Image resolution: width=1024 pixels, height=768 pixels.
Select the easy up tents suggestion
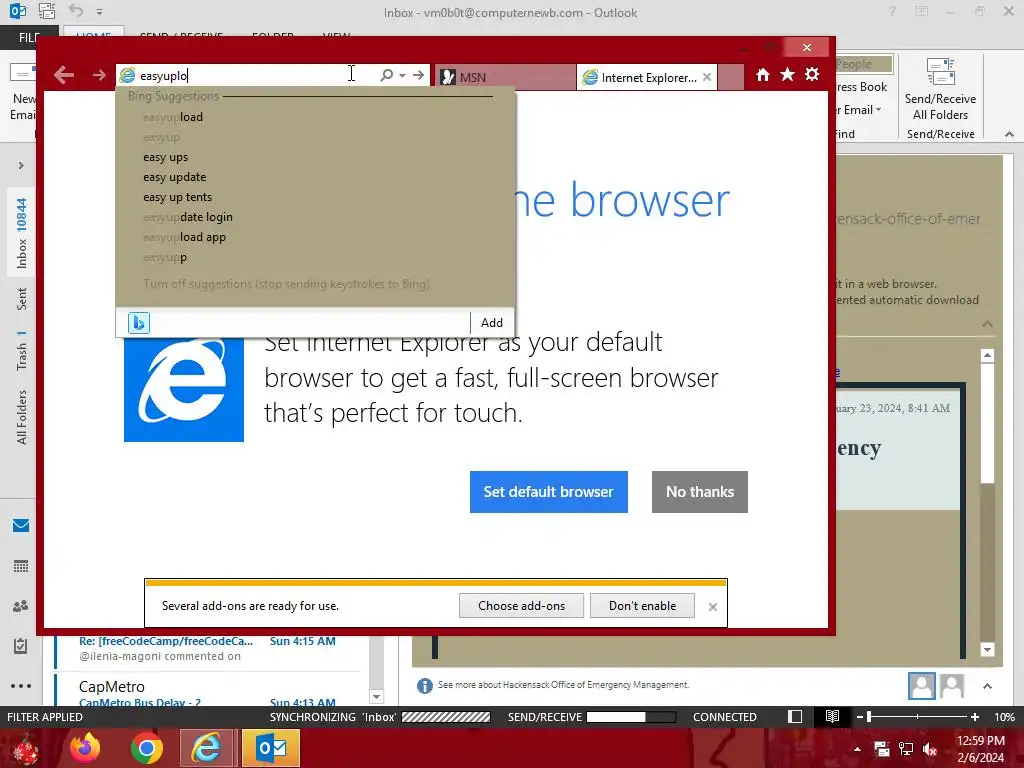point(178,197)
